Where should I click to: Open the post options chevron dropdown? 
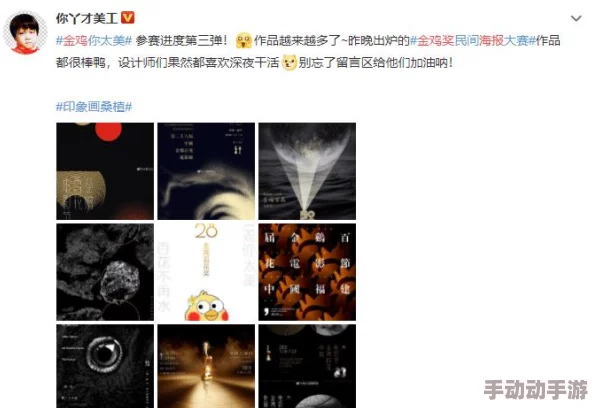click(x=576, y=18)
